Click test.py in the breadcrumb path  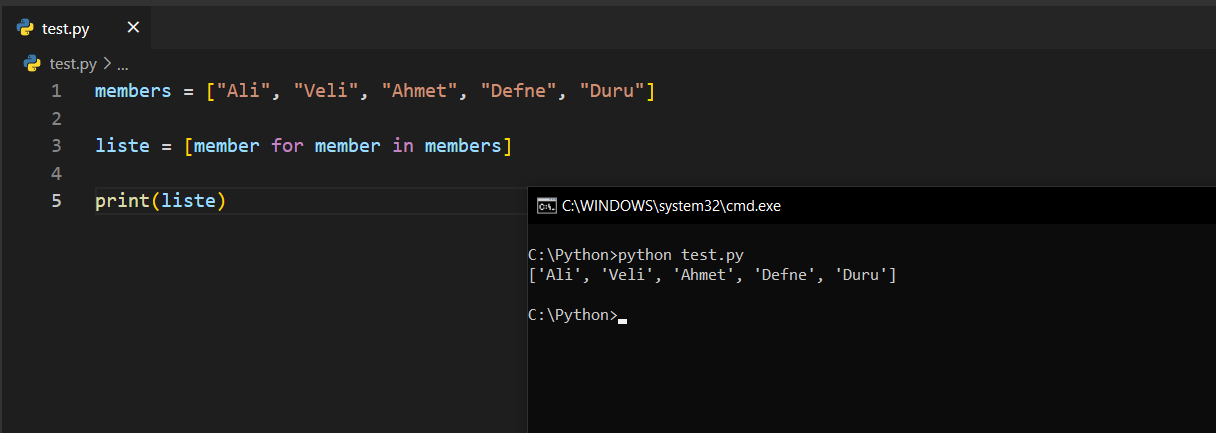point(73,63)
